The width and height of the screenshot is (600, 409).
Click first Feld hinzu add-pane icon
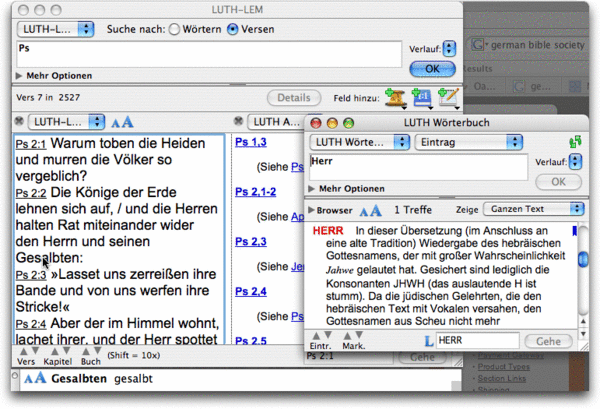394,97
